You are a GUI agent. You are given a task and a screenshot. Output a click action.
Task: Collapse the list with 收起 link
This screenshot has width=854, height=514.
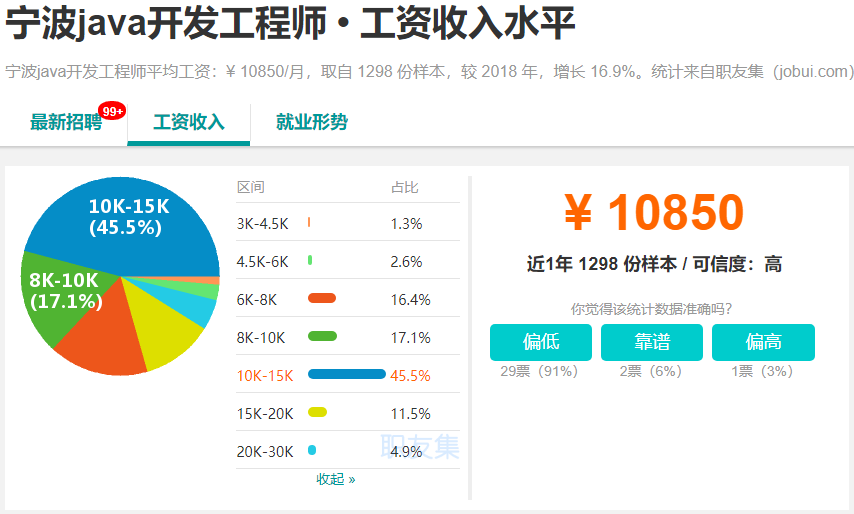(336, 479)
